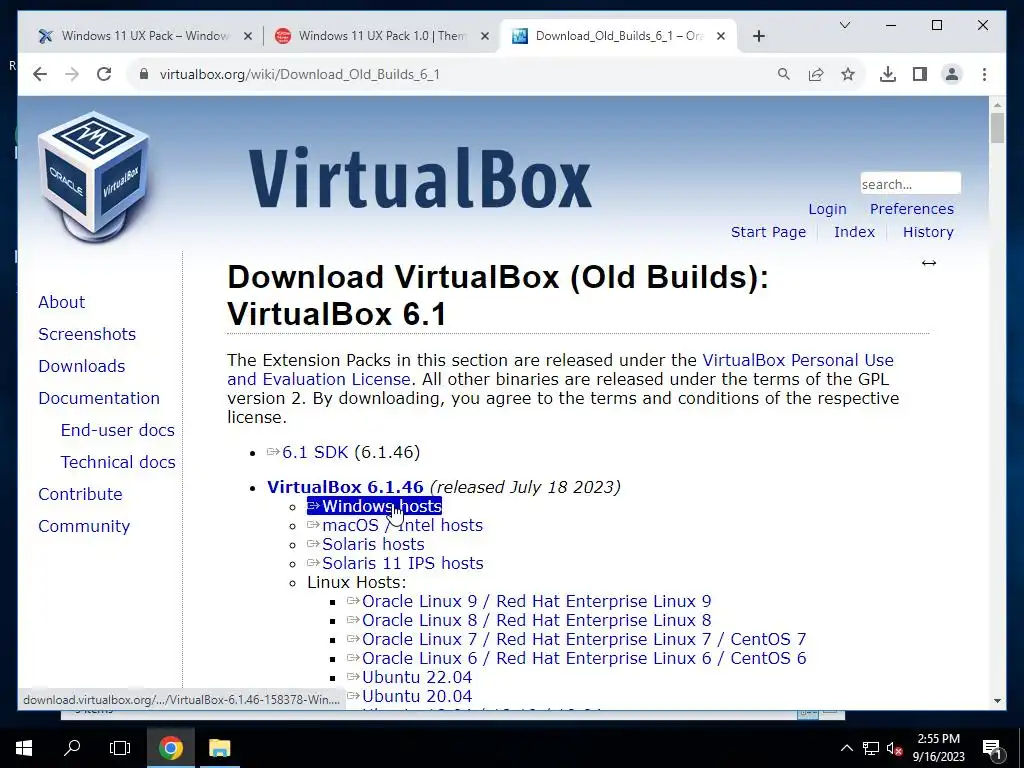View site info via the padlock icon
1024x768 pixels.
144,74
